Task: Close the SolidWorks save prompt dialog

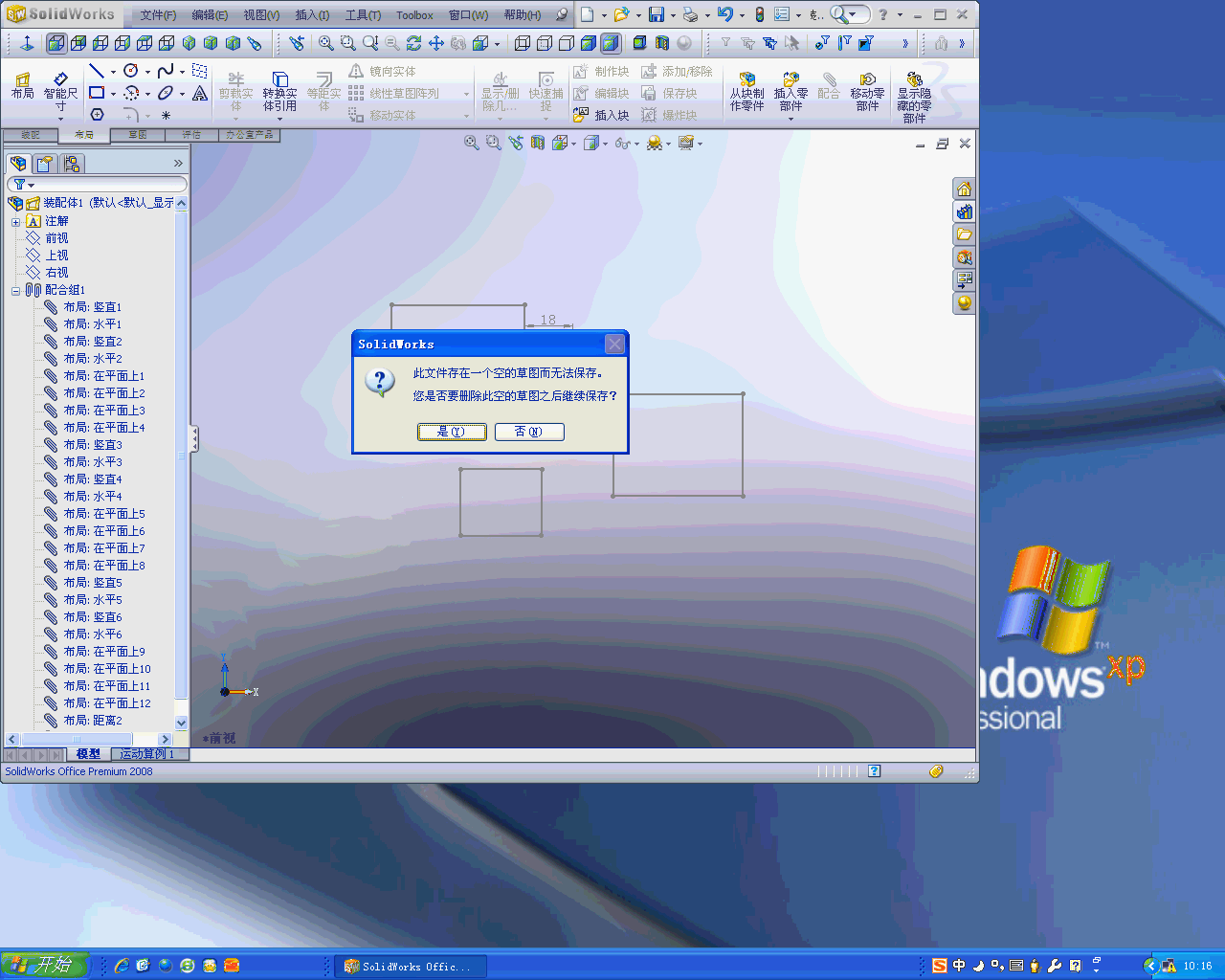Action: click(614, 344)
